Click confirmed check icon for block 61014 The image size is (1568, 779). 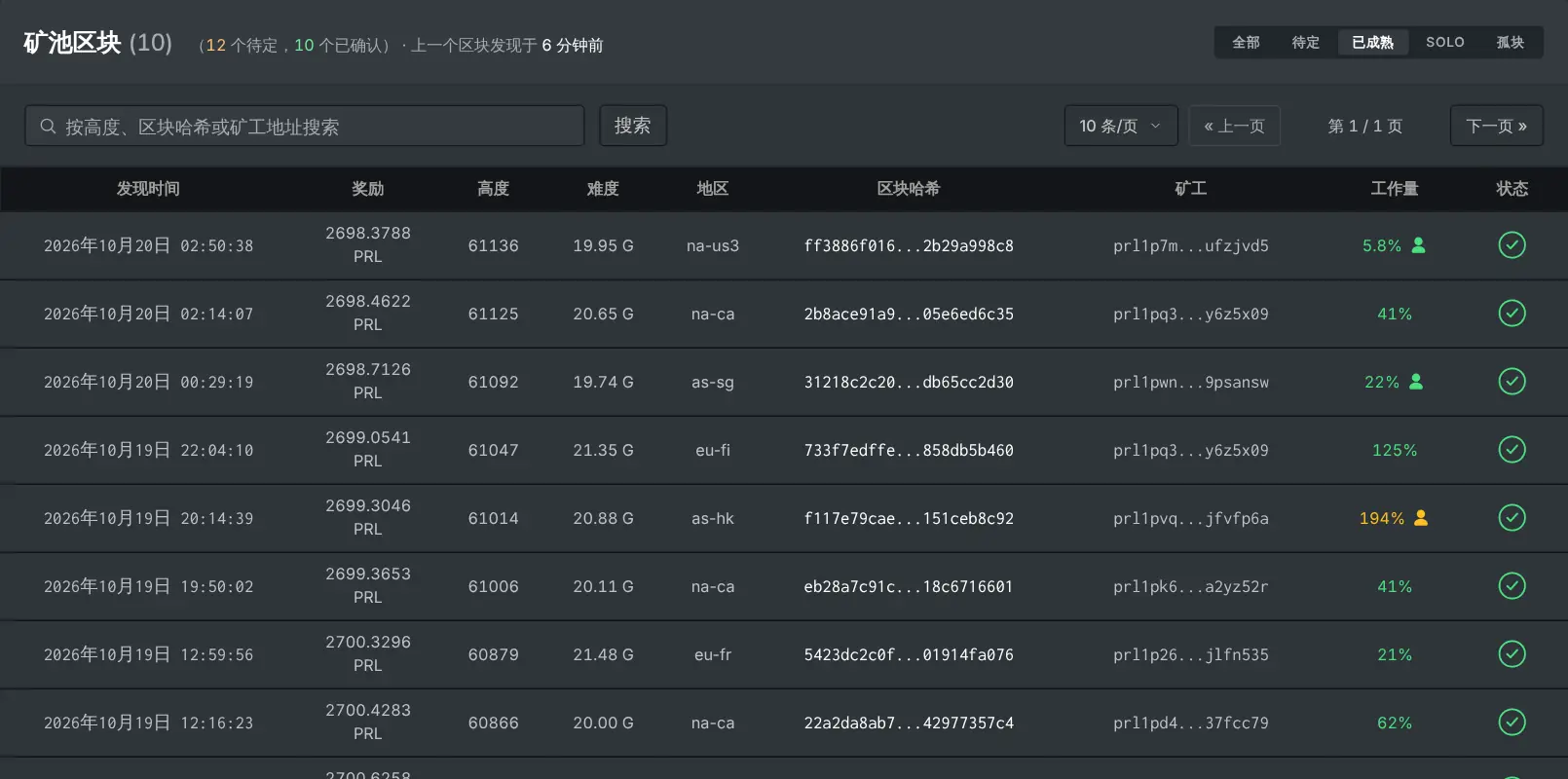click(x=1512, y=518)
